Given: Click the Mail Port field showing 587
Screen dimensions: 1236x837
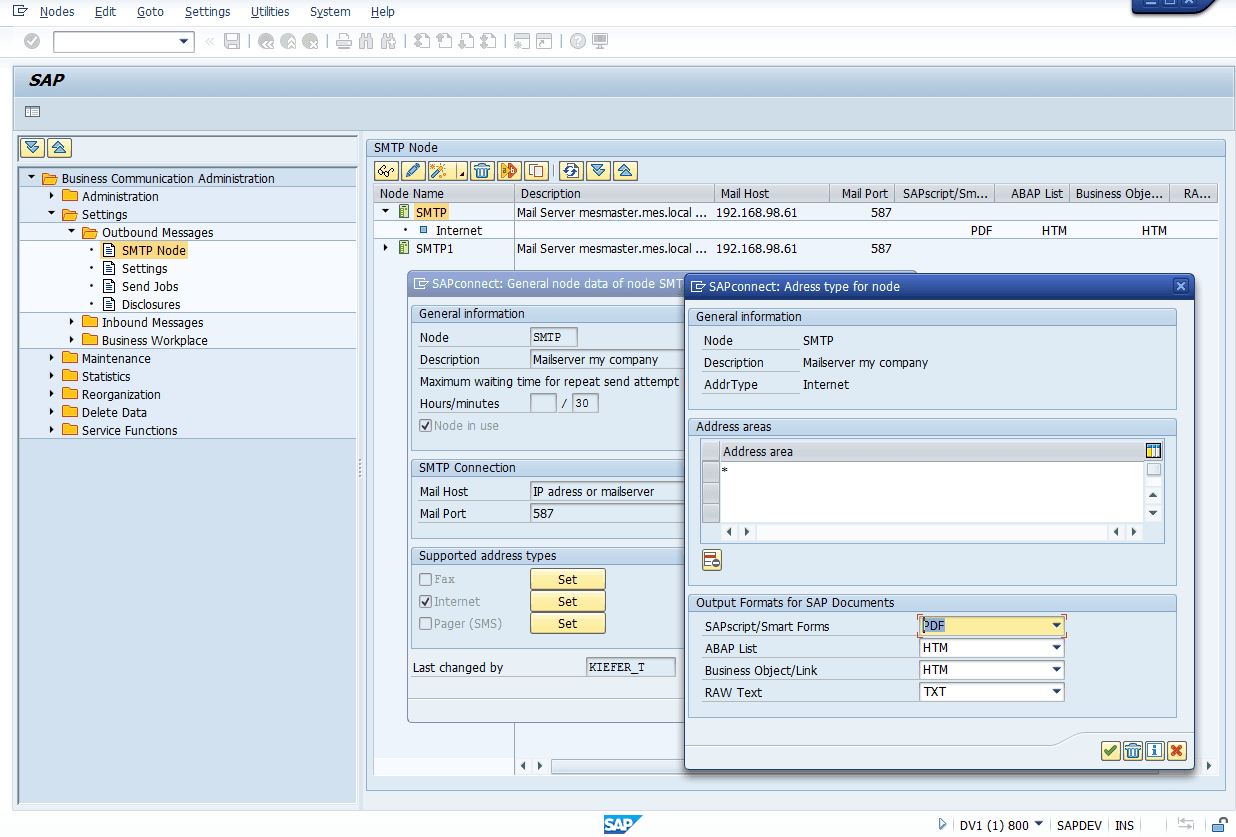Looking at the screenshot, I should (x=607, y=514).
